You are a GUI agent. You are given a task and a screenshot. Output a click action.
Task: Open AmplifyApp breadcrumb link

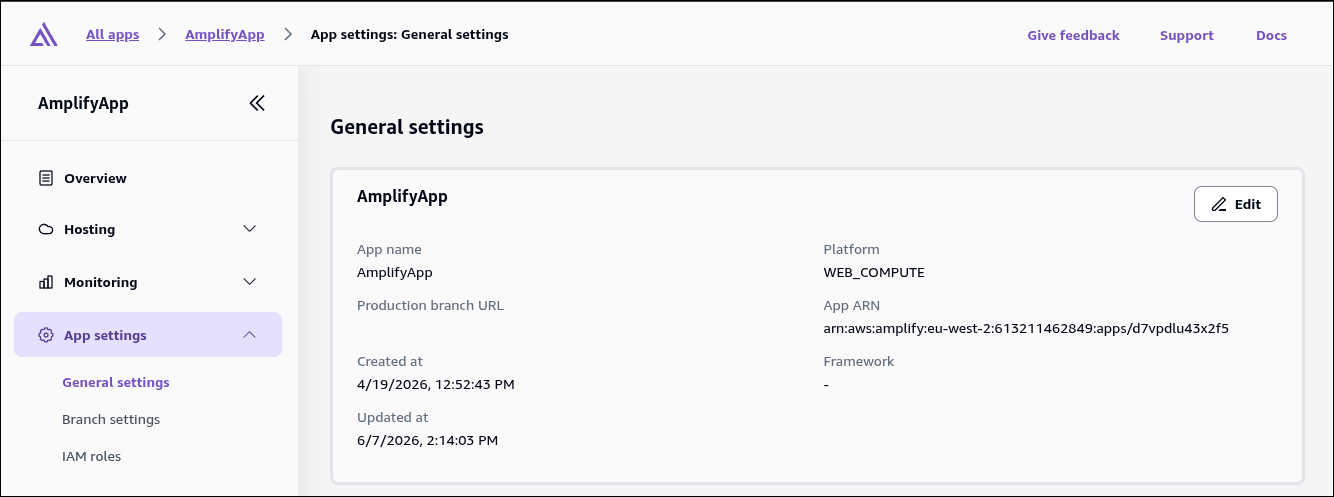tap(225, 34)
